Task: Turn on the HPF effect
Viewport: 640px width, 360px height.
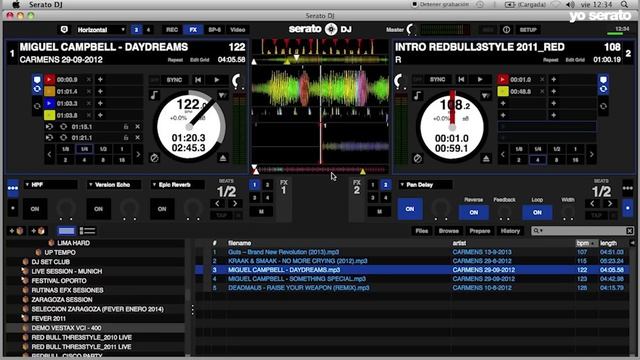Action: 35,209
